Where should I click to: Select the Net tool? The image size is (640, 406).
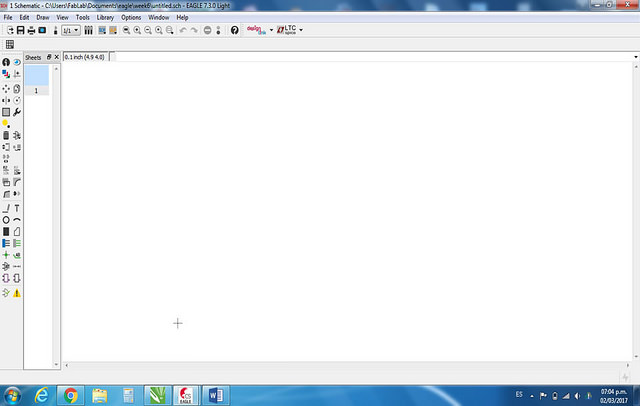click(x=17, y=243)
